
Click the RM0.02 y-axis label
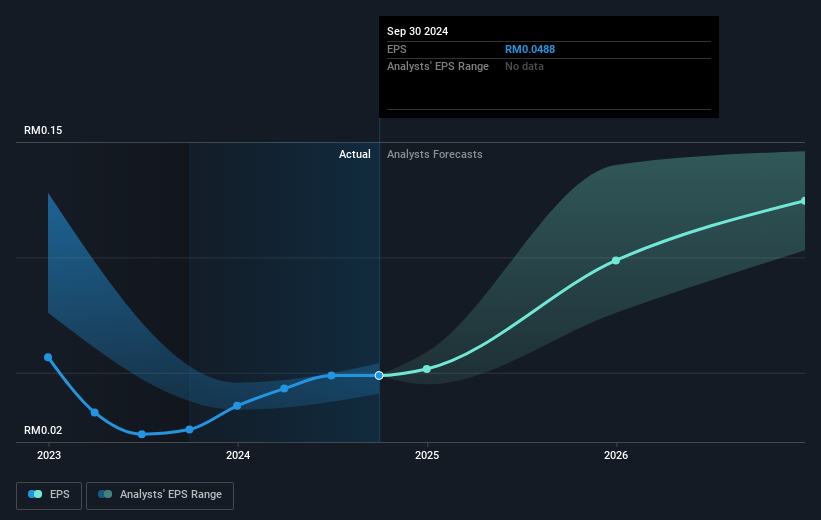[43, 430]
